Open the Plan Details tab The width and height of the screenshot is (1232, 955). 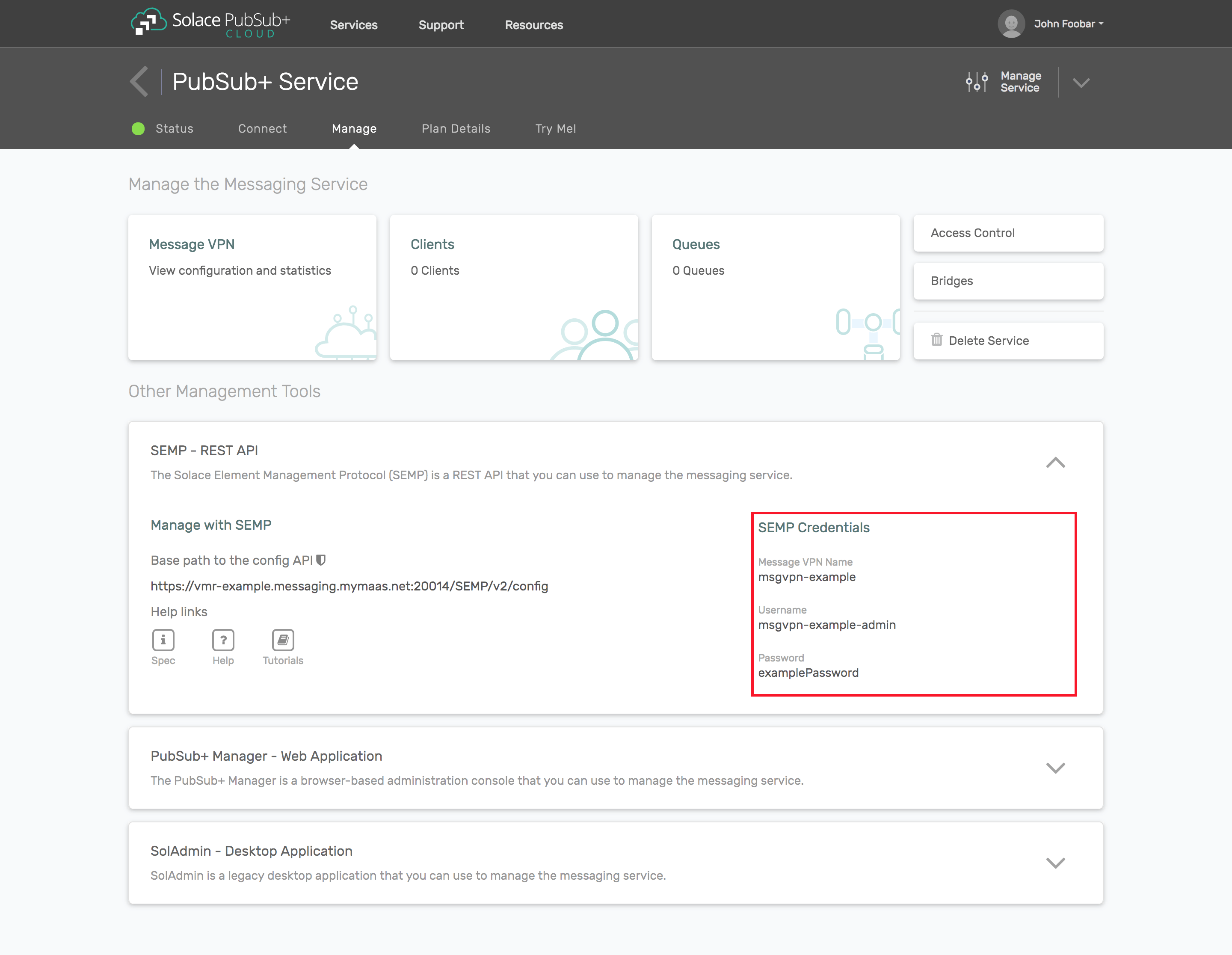(456, 129)
